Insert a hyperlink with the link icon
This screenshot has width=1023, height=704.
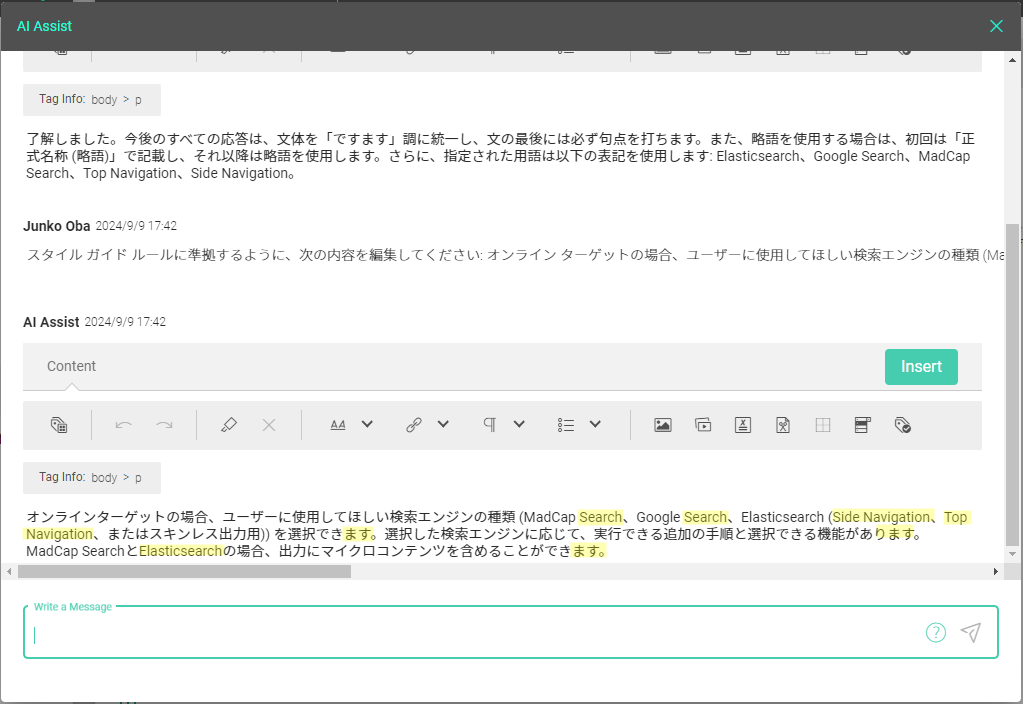414,425
